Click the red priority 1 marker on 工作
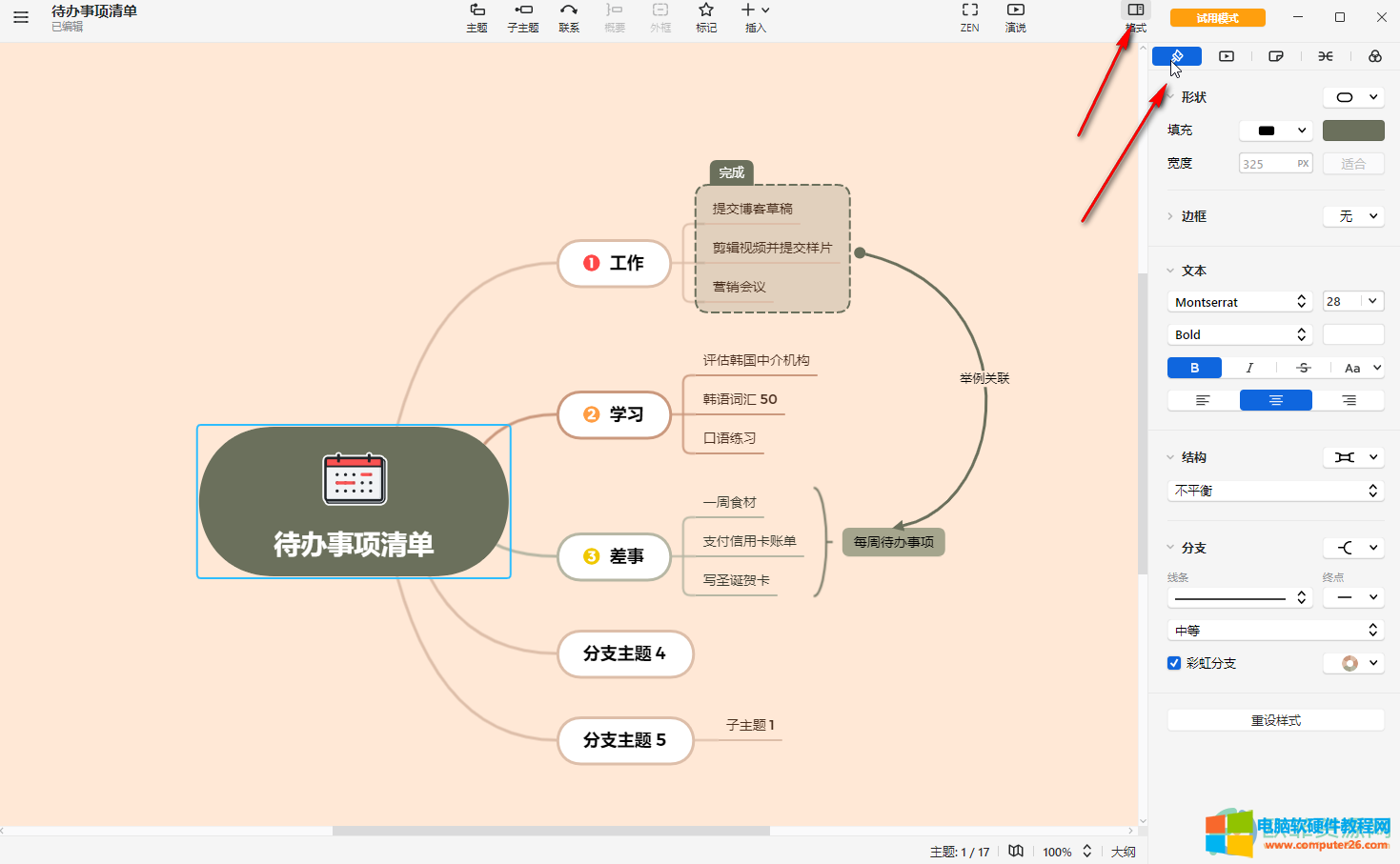The image size is (1400, 864). pos(592,263)
